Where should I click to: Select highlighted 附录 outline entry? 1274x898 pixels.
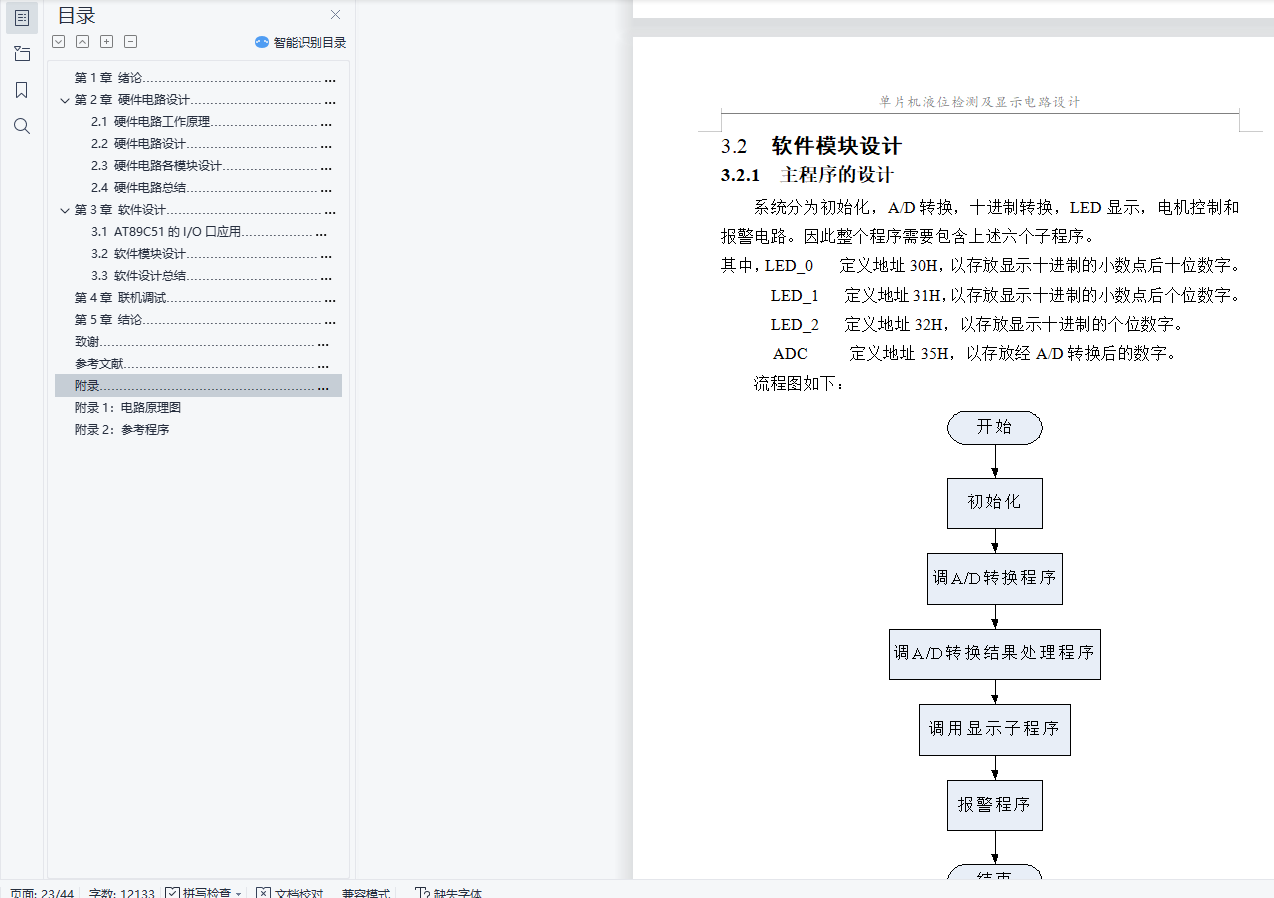pos(198,385)
